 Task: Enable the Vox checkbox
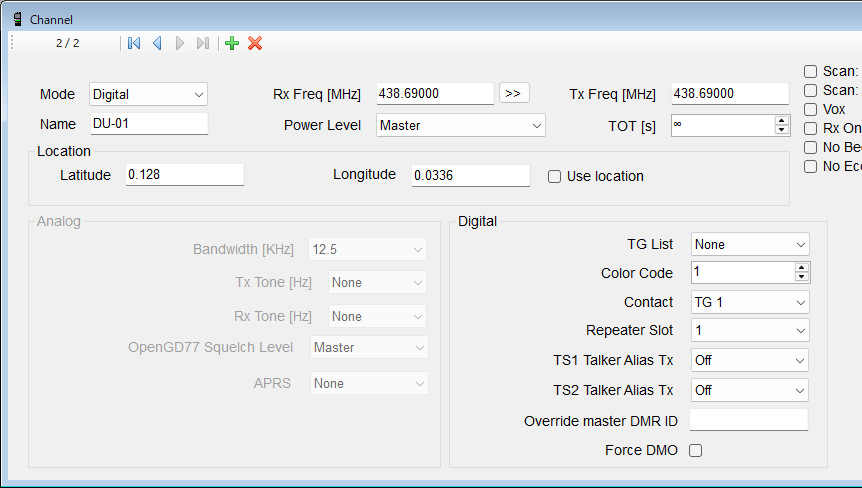coord(810,109)
